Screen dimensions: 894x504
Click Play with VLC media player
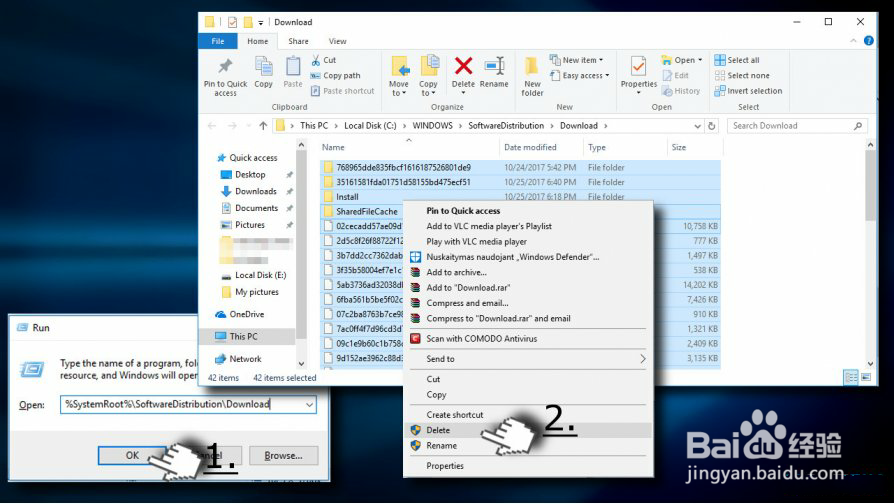click(x=527, y=242)
